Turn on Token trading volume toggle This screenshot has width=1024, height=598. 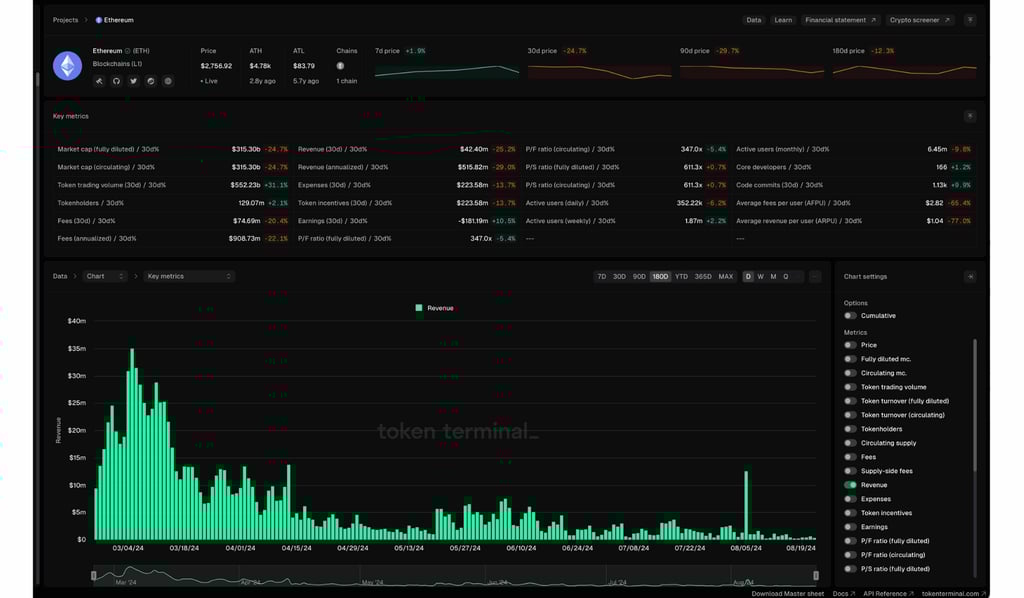click(x=850, y=387)
